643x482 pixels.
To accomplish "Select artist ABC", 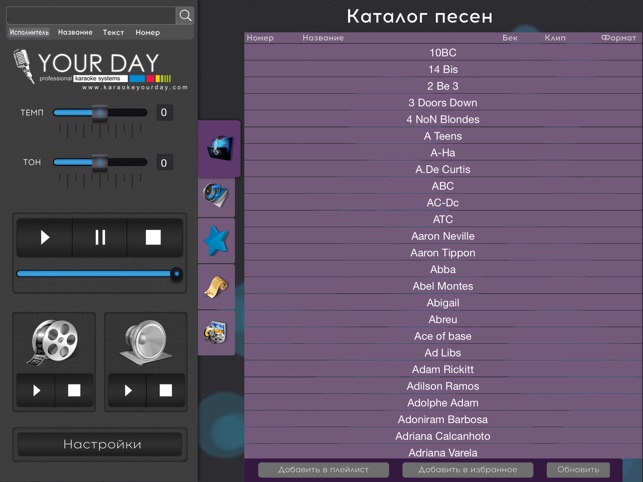I will click(443, 186).
